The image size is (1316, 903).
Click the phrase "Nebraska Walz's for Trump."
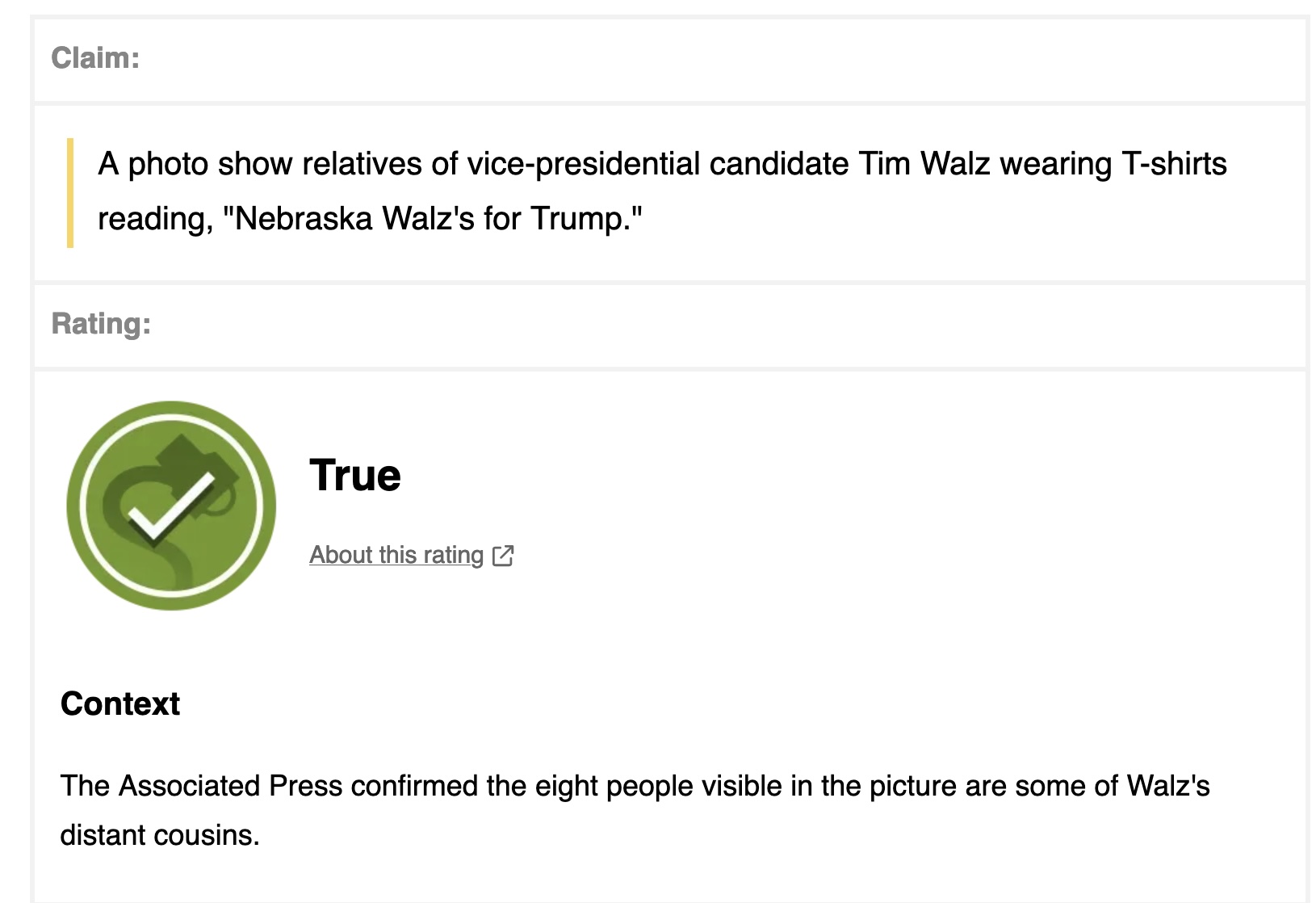point(438,219)
